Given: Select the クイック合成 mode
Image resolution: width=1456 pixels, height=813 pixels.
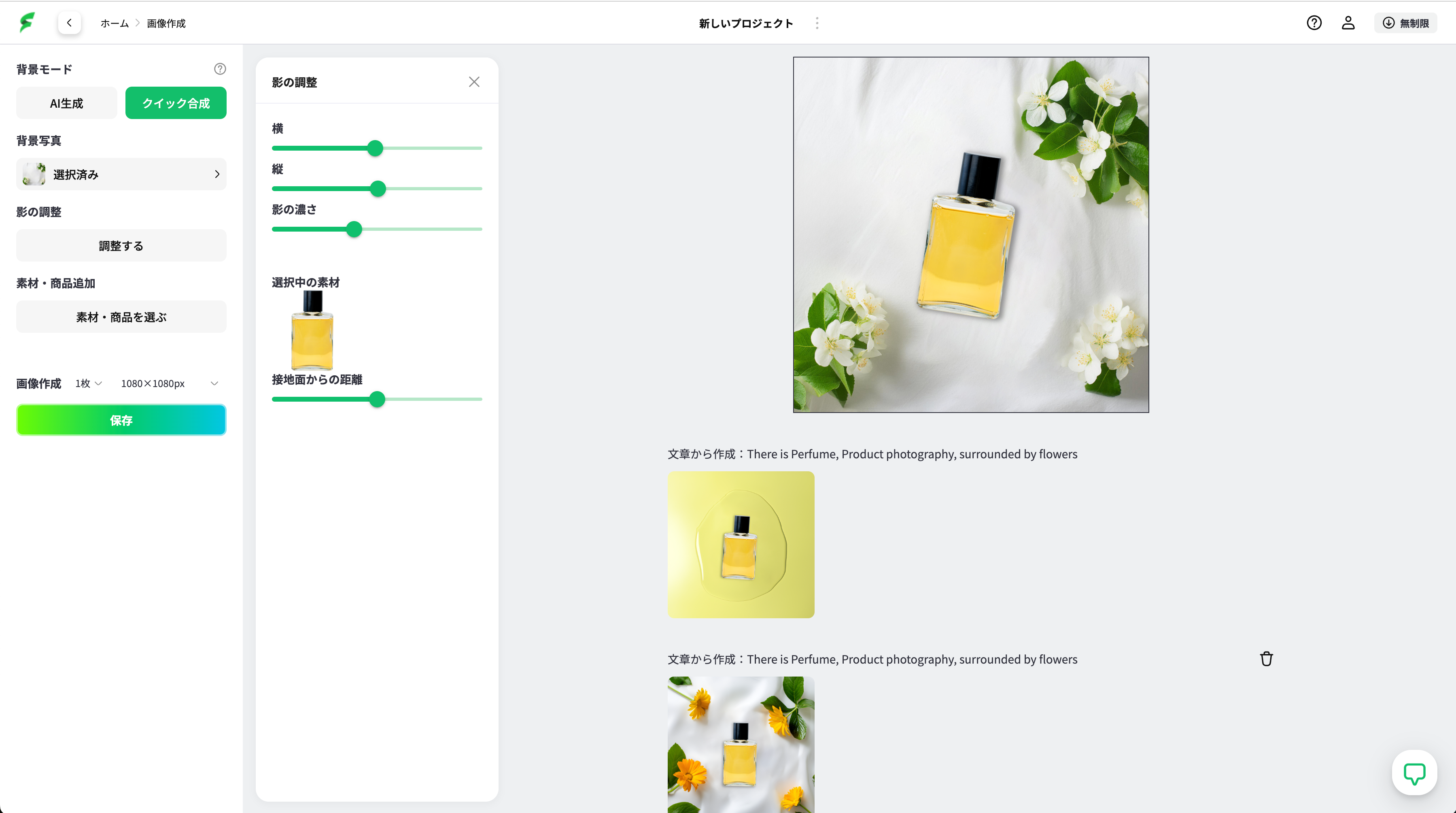Looking at the screenshot, I should pyautogui.click(x=176, y=103).
